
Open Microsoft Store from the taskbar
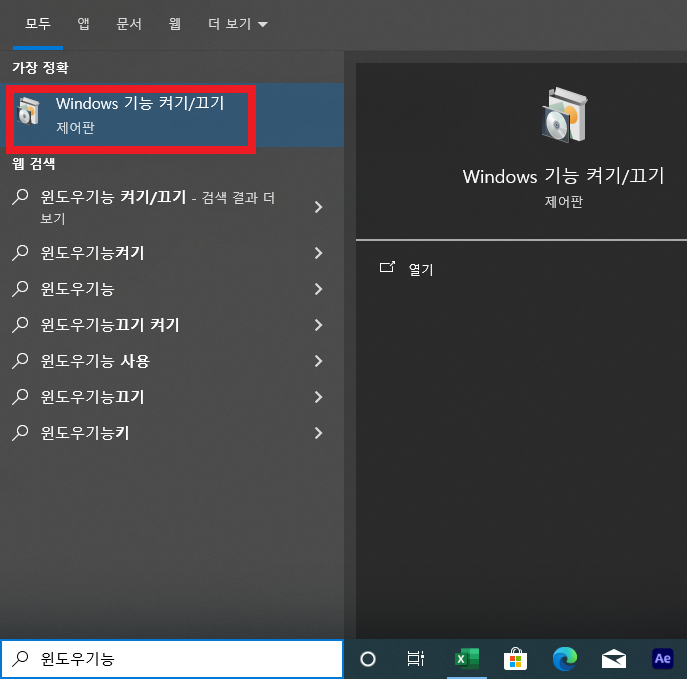point(515,659)
